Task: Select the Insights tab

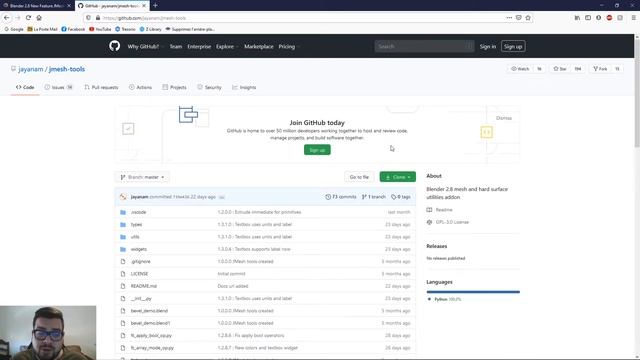Action: click(244, 87)
